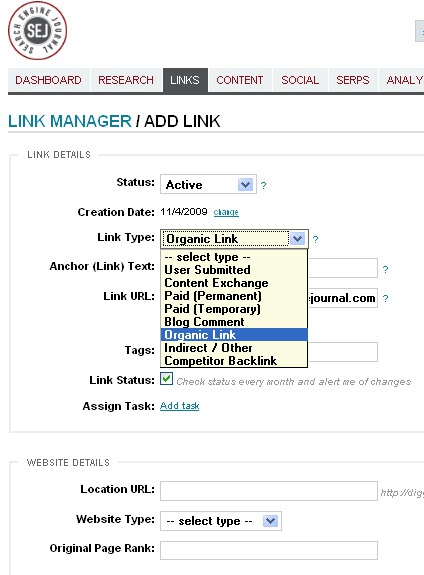Open the Status dropdown showing Active
This screenshot has height=575, width=424.
(x=208, y=184)
